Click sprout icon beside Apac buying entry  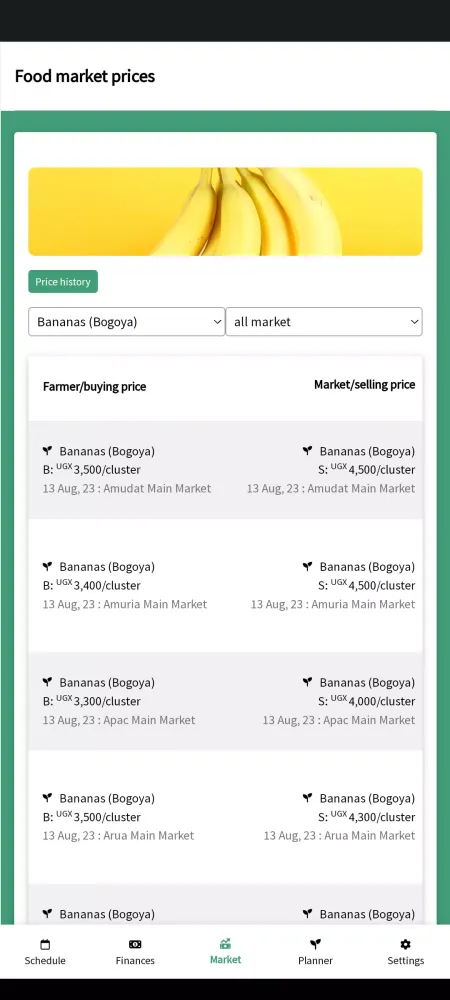(x=47, y=682)
